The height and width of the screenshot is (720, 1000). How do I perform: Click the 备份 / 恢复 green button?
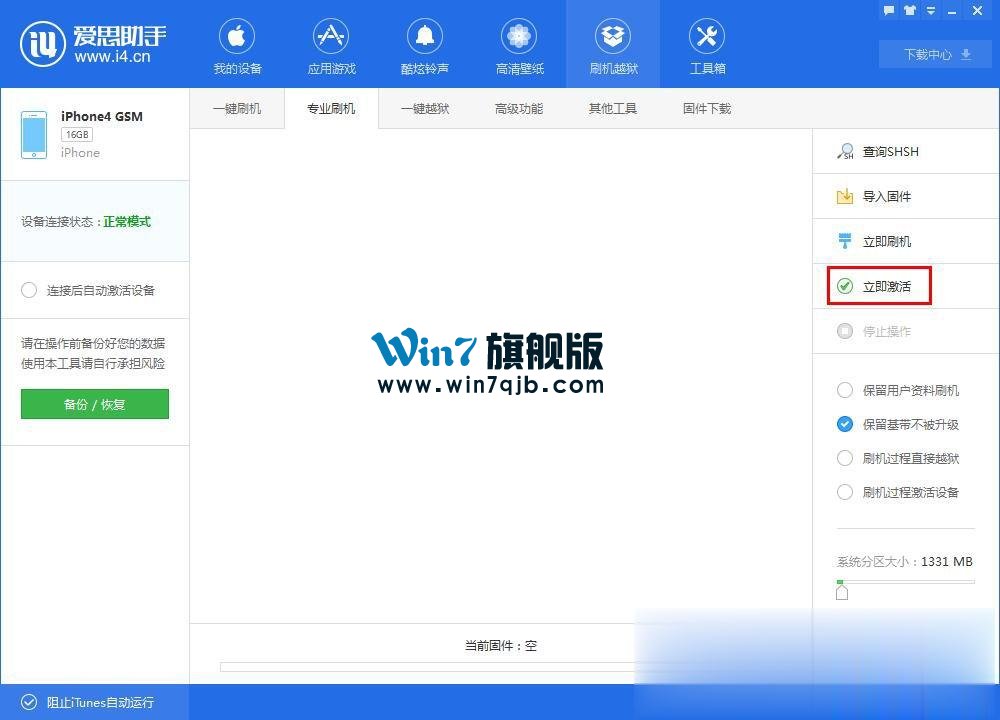(x=94, y=404)
